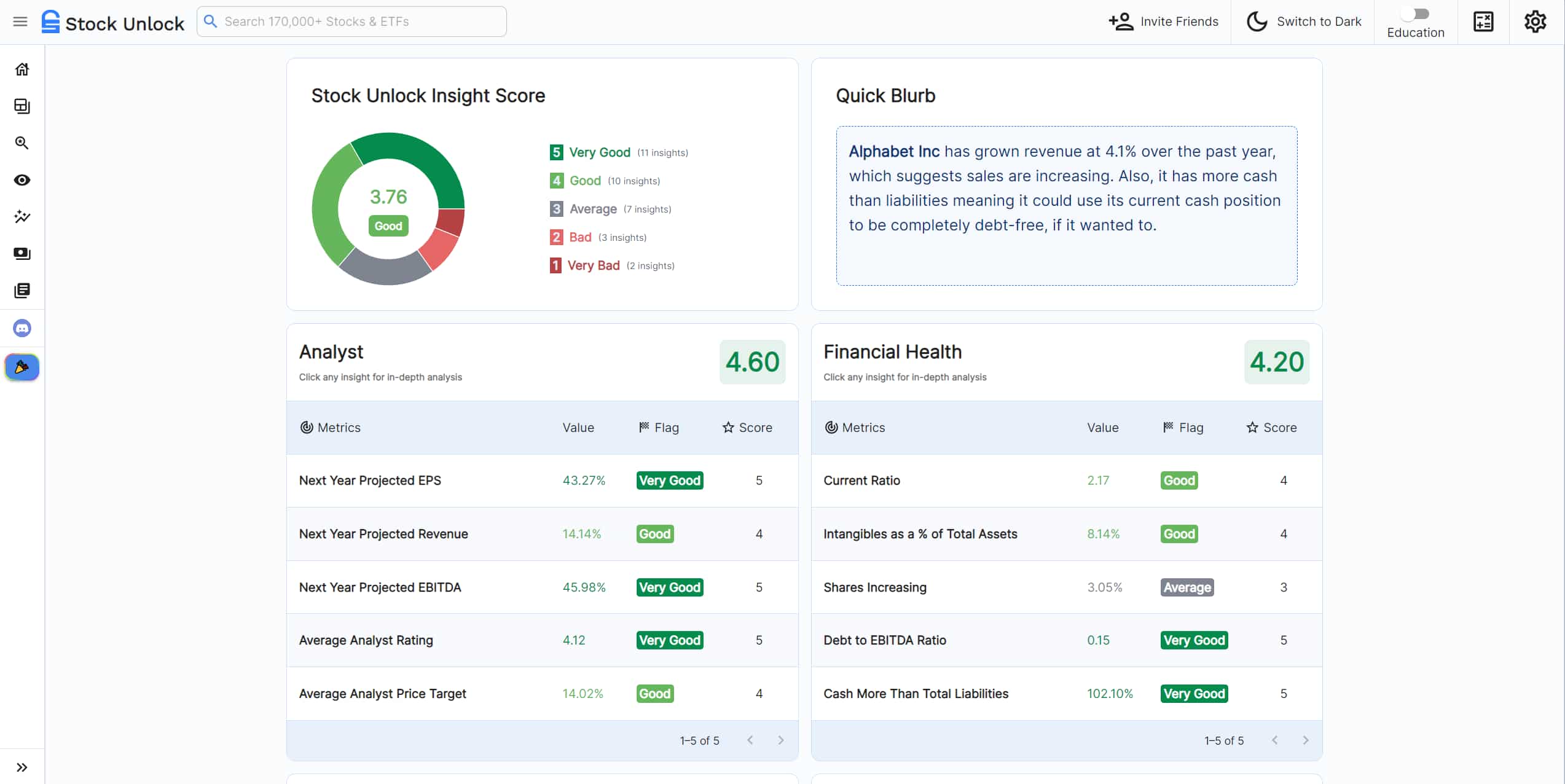
Task: Open the video library sidebar icon
Action: 22,254
